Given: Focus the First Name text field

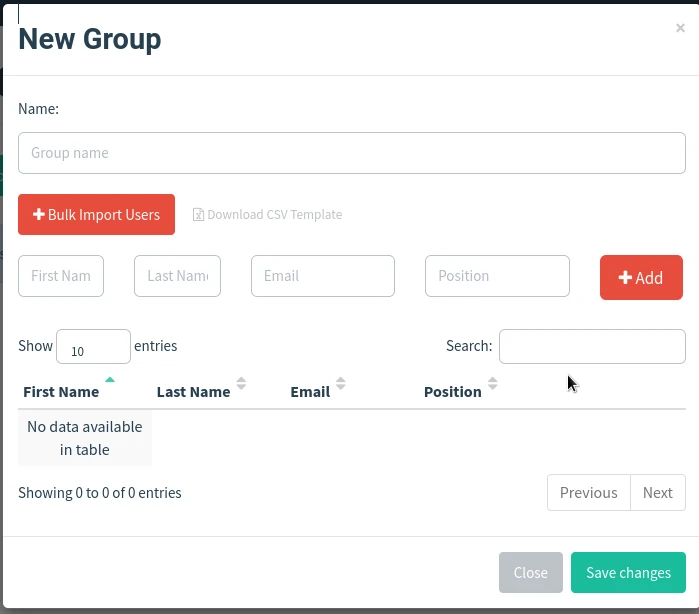Looking at the screenshot, I should coord(61,276).
